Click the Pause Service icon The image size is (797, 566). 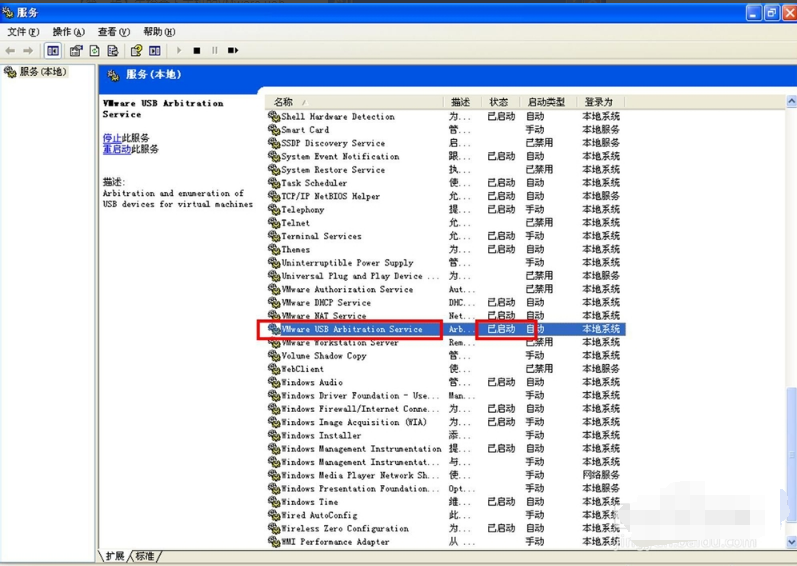pos(214,50)
